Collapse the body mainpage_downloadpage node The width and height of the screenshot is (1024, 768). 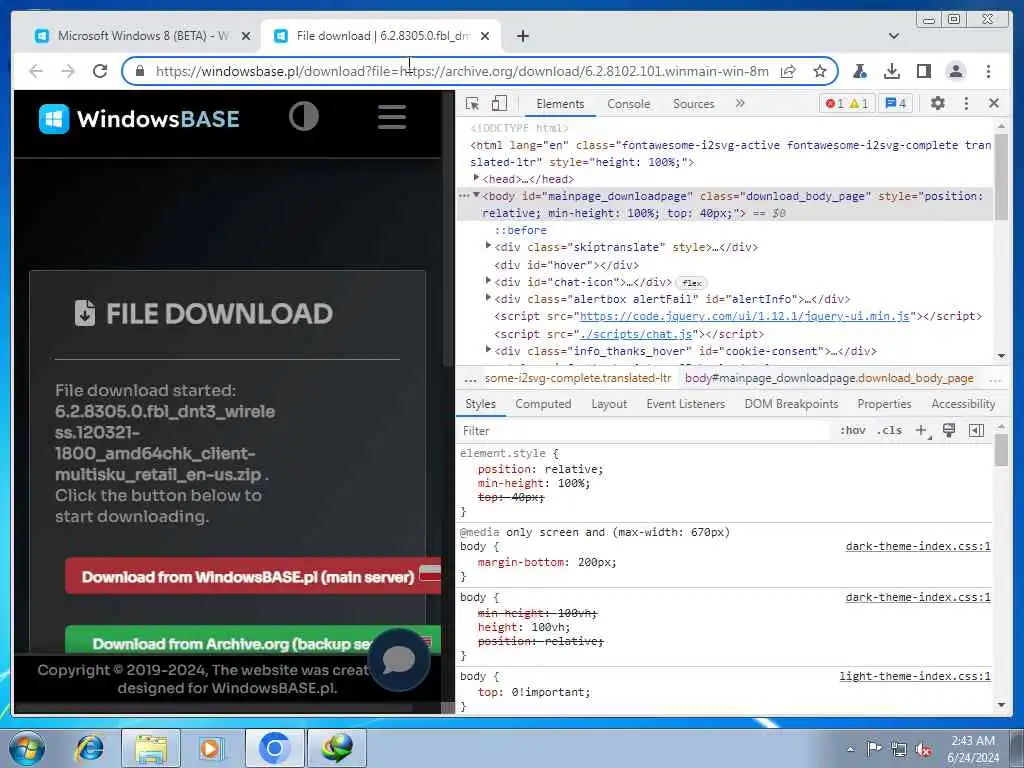(476, 195)
